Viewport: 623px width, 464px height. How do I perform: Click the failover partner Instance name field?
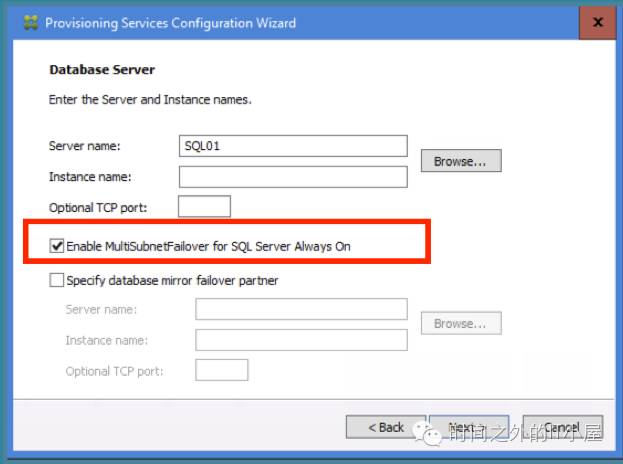(301, 340)
